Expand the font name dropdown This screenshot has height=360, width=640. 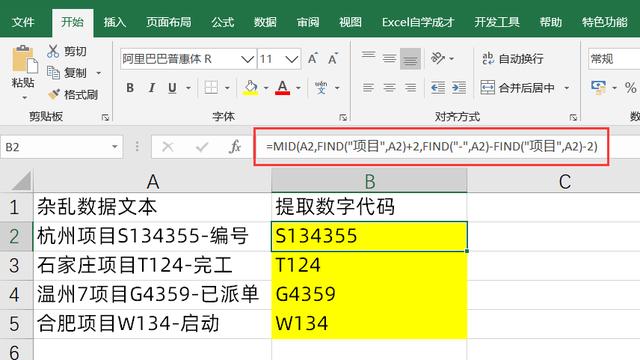[x=247, y=59]
